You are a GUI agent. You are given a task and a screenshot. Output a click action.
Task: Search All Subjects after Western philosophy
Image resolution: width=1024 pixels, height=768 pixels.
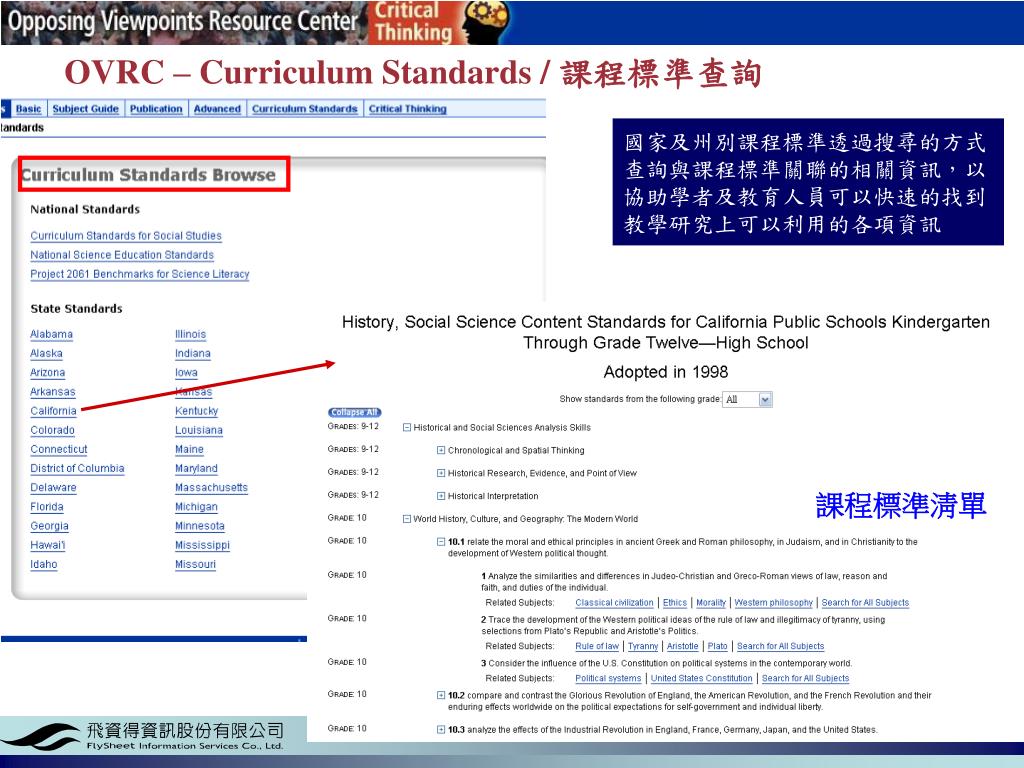(x=865, y=603)
